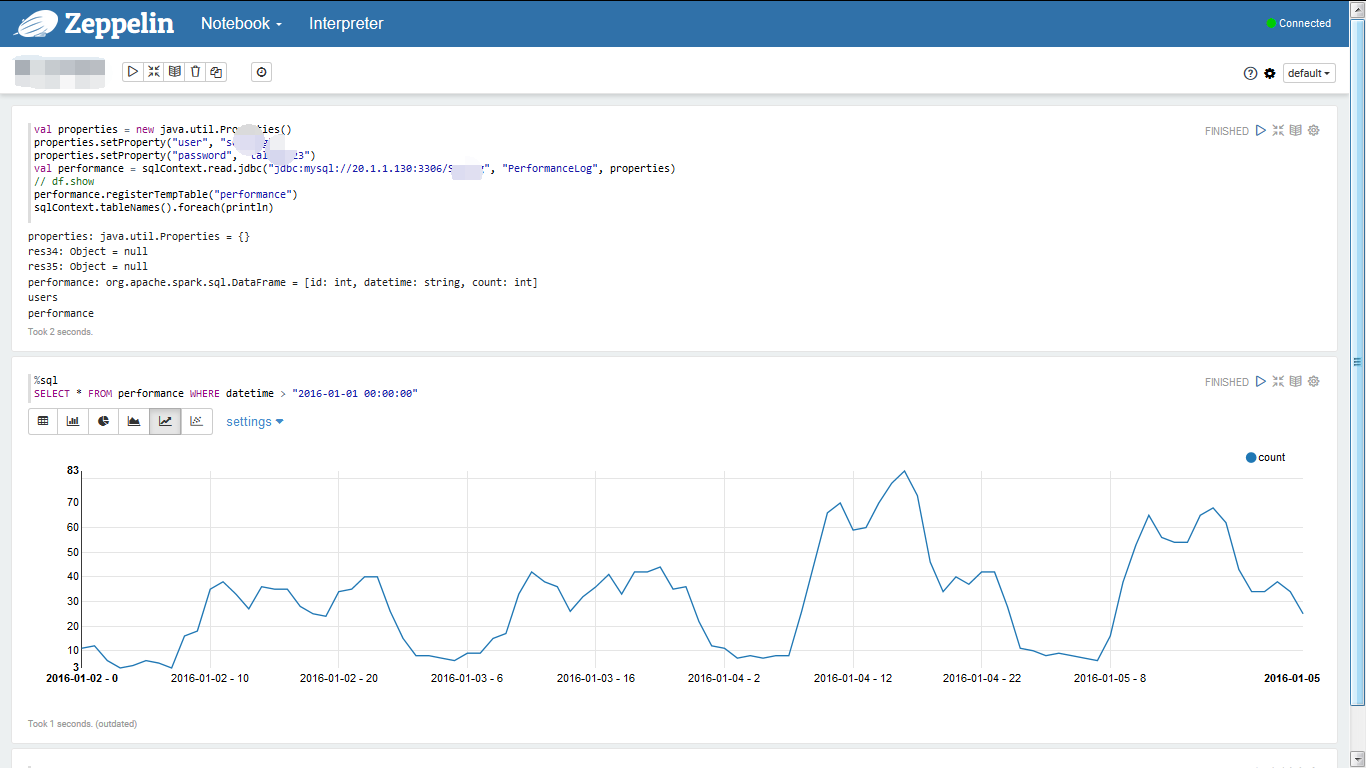Clone the current notebook
The height and width of the screenshot is (768, 1366).
pos(216,71)
